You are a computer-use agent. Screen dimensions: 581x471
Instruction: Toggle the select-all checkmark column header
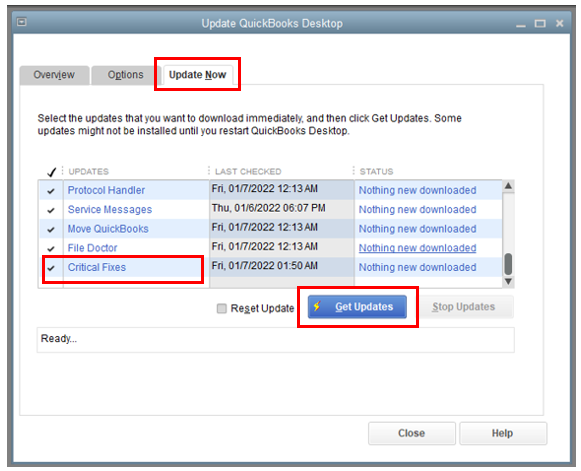pos(52,172)
